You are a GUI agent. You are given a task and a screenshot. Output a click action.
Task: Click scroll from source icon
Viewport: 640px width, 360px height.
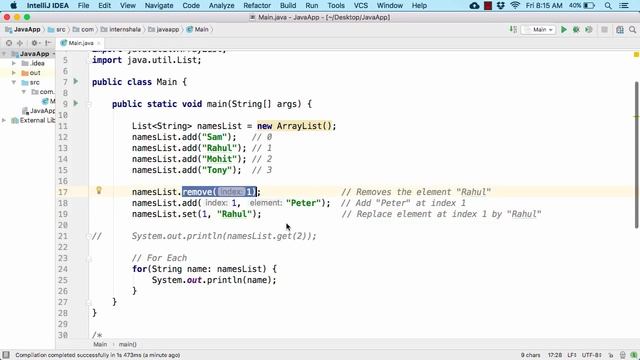pos(9,43)
